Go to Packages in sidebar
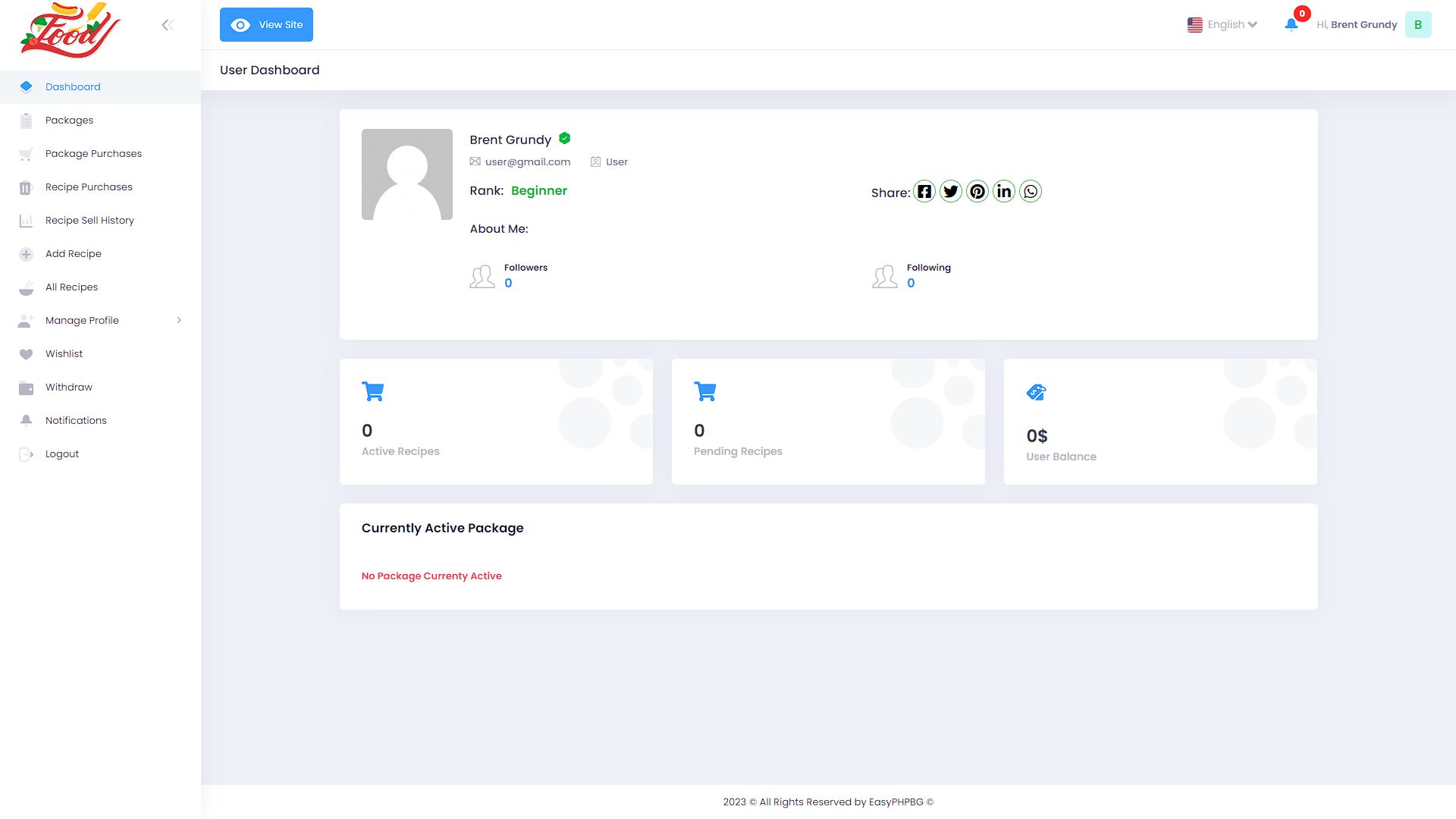Screen dimensions: 1456x819 point(69,120)
